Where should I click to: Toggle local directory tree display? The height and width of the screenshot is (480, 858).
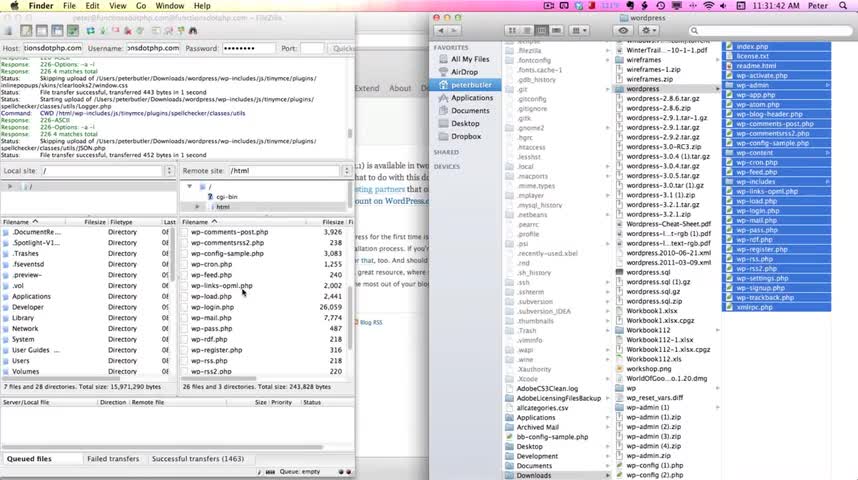tap(42, 31)
